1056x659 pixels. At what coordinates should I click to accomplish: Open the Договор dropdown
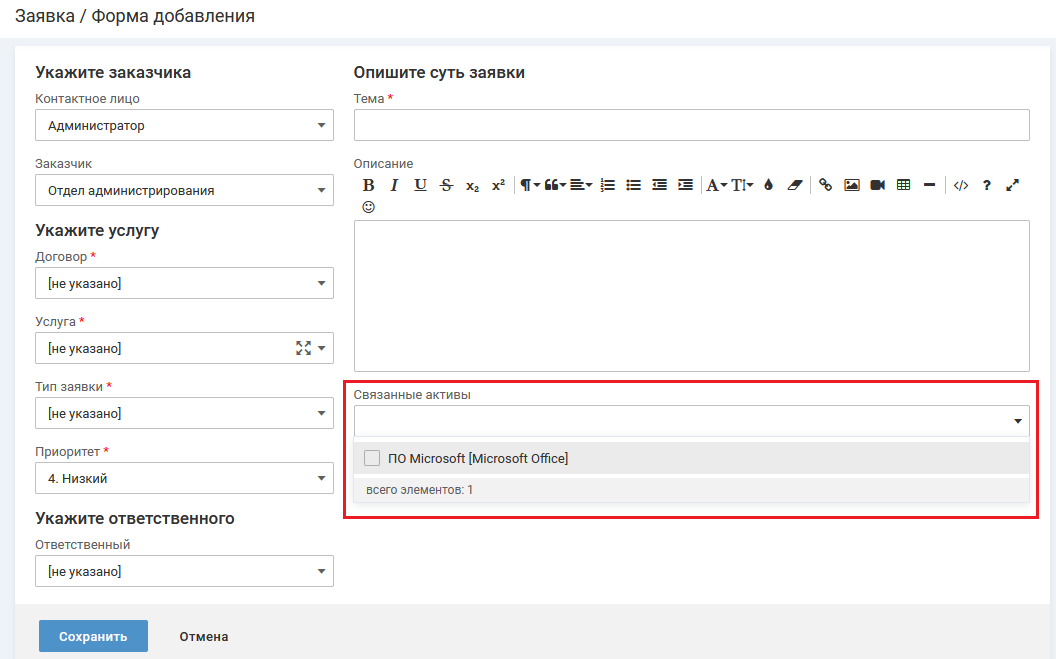184,283
